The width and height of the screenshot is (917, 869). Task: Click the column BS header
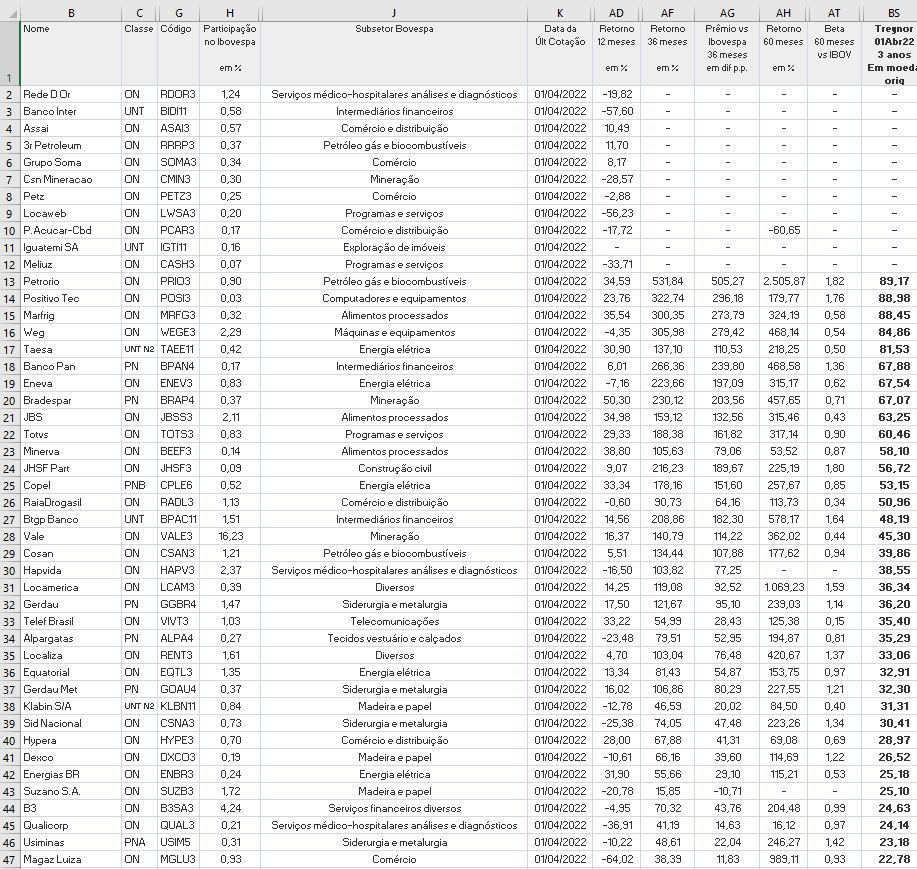click(x=892, y=11)
